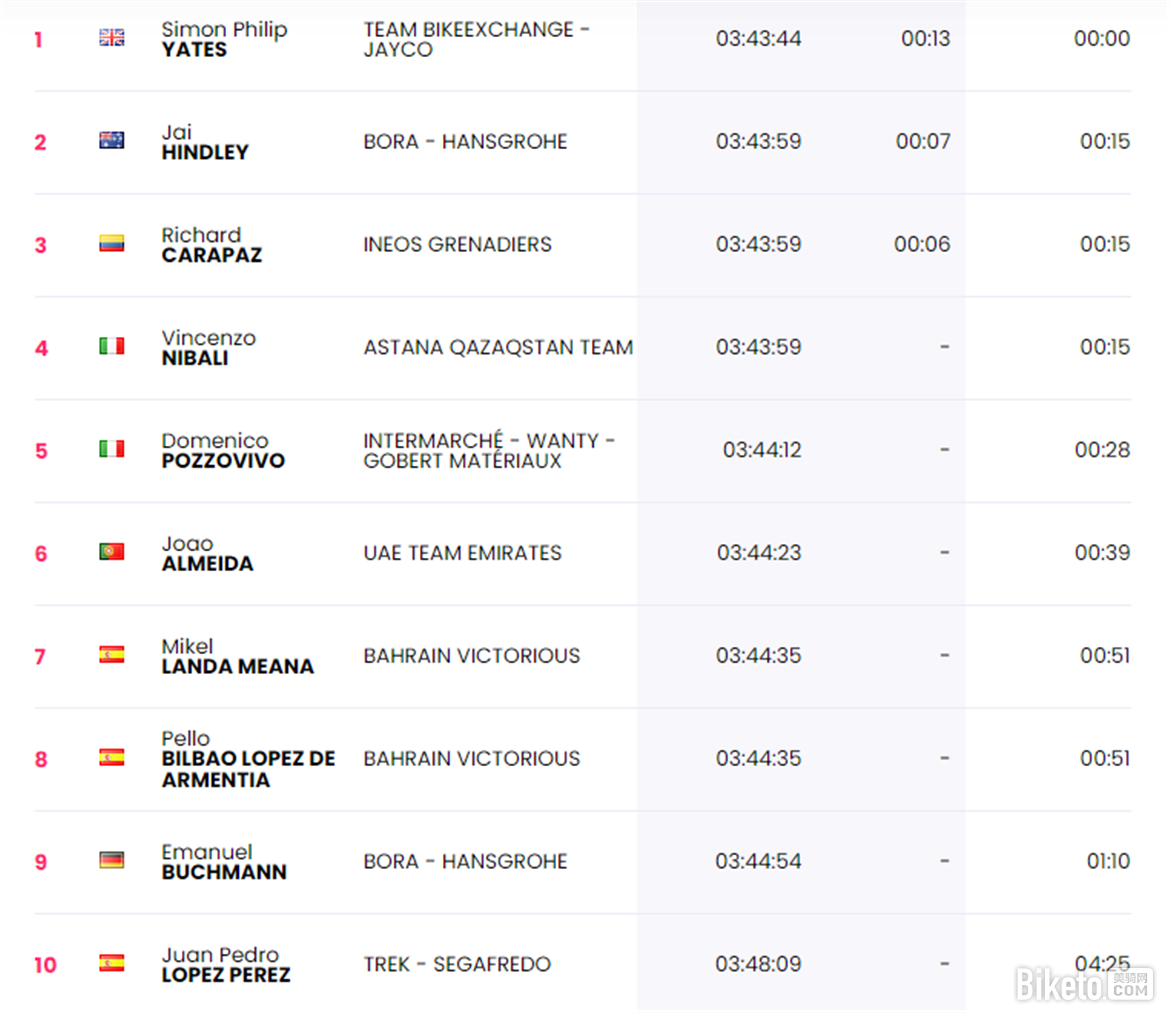Open rider Jai Hindley's name

205,142
